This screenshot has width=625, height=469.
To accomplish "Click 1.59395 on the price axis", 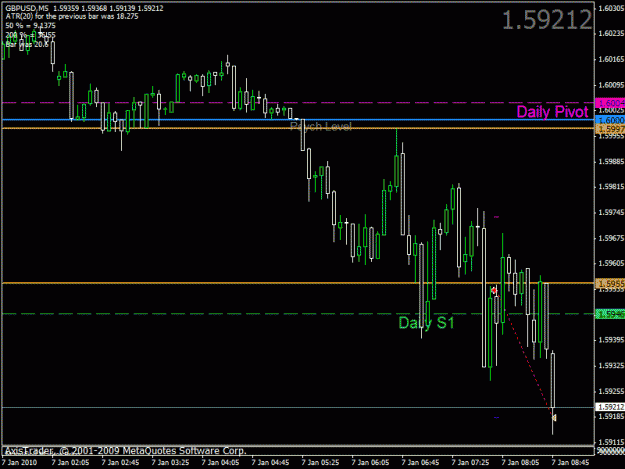I will tap(611, 339).
